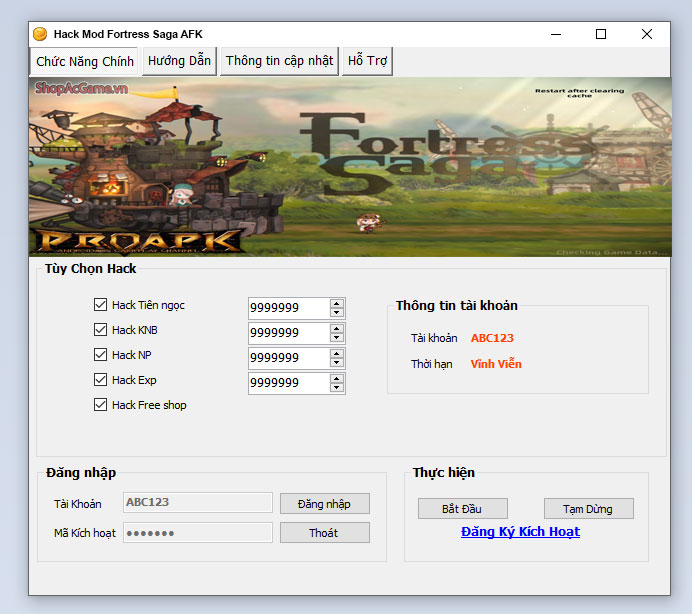Increase Hack KNB value with up arrow
Image resolution: width=693 pixels, height=616 pixels.
tap(337, 329)
